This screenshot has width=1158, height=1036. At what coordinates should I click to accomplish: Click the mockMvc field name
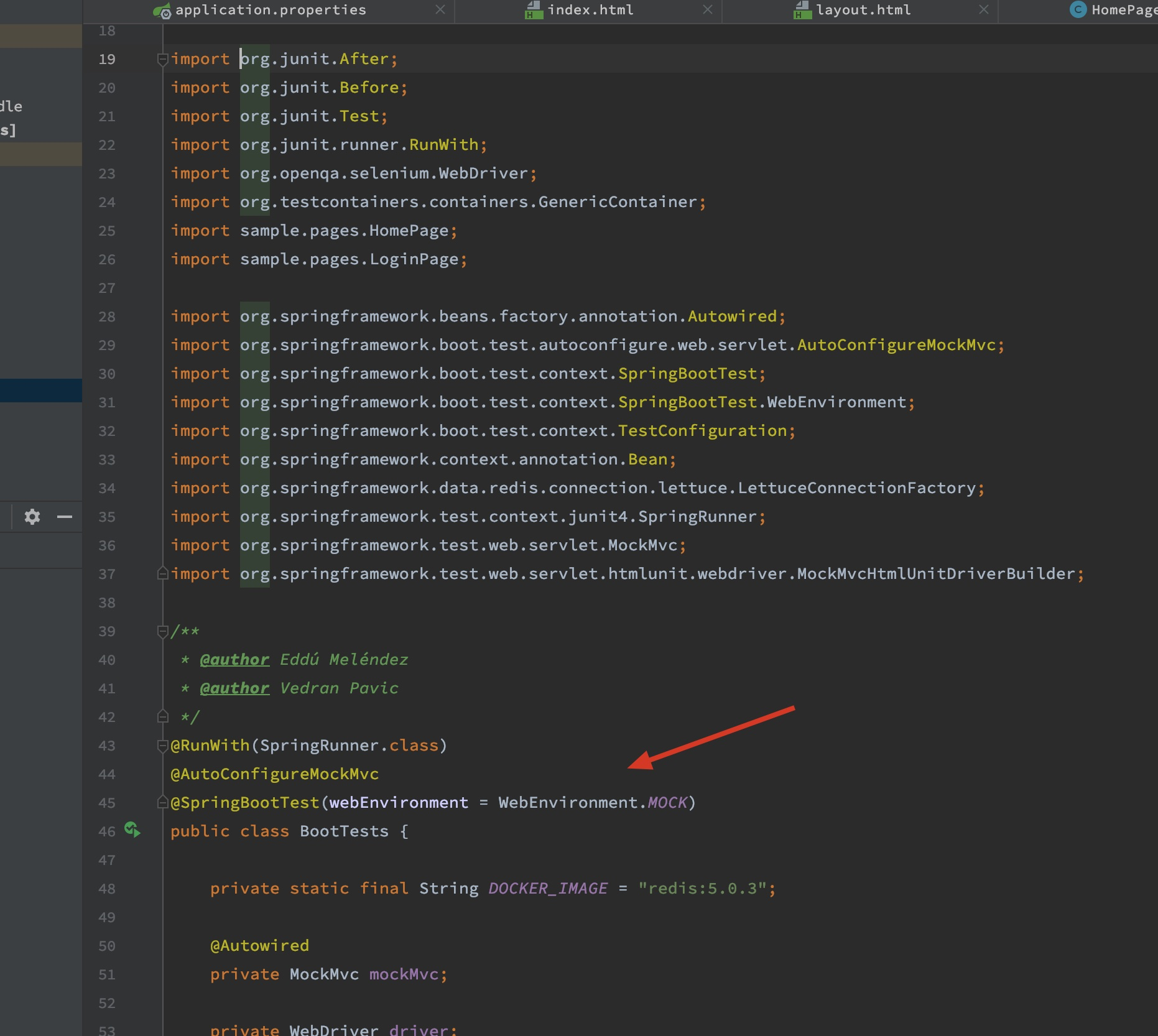(x=404, y=974)
